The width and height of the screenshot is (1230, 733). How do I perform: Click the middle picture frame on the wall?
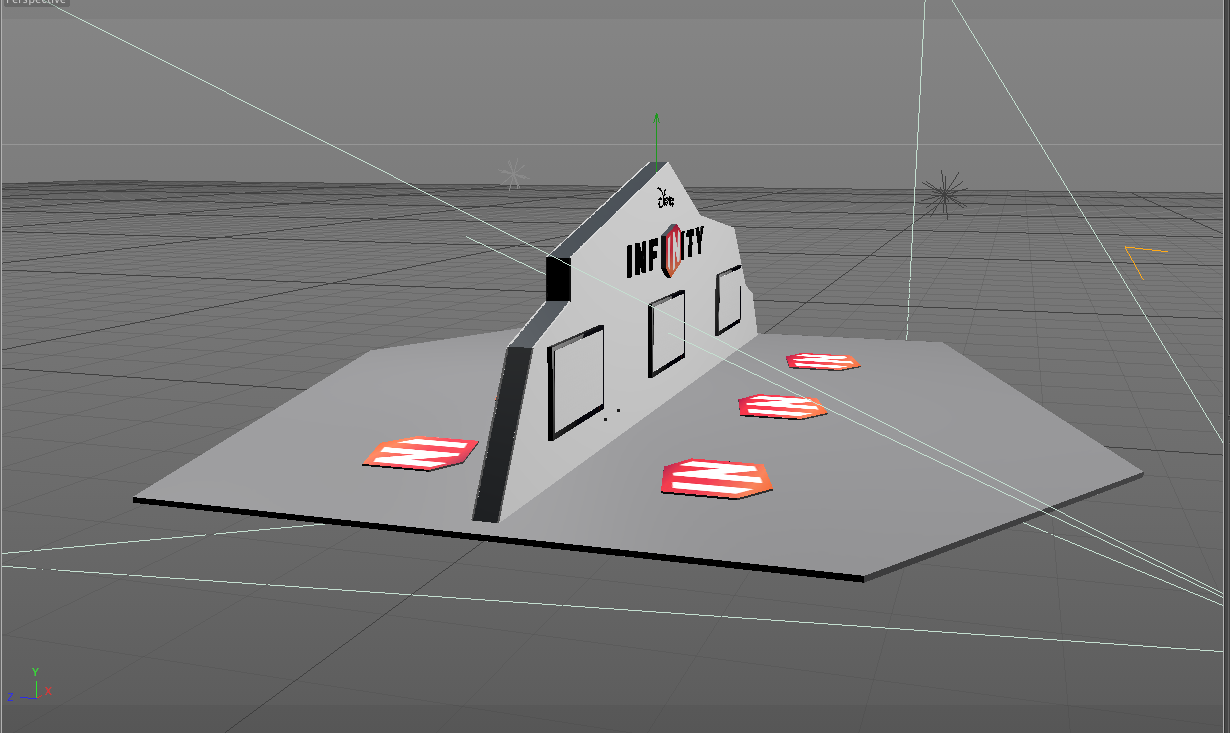click(x=666, y=333)
